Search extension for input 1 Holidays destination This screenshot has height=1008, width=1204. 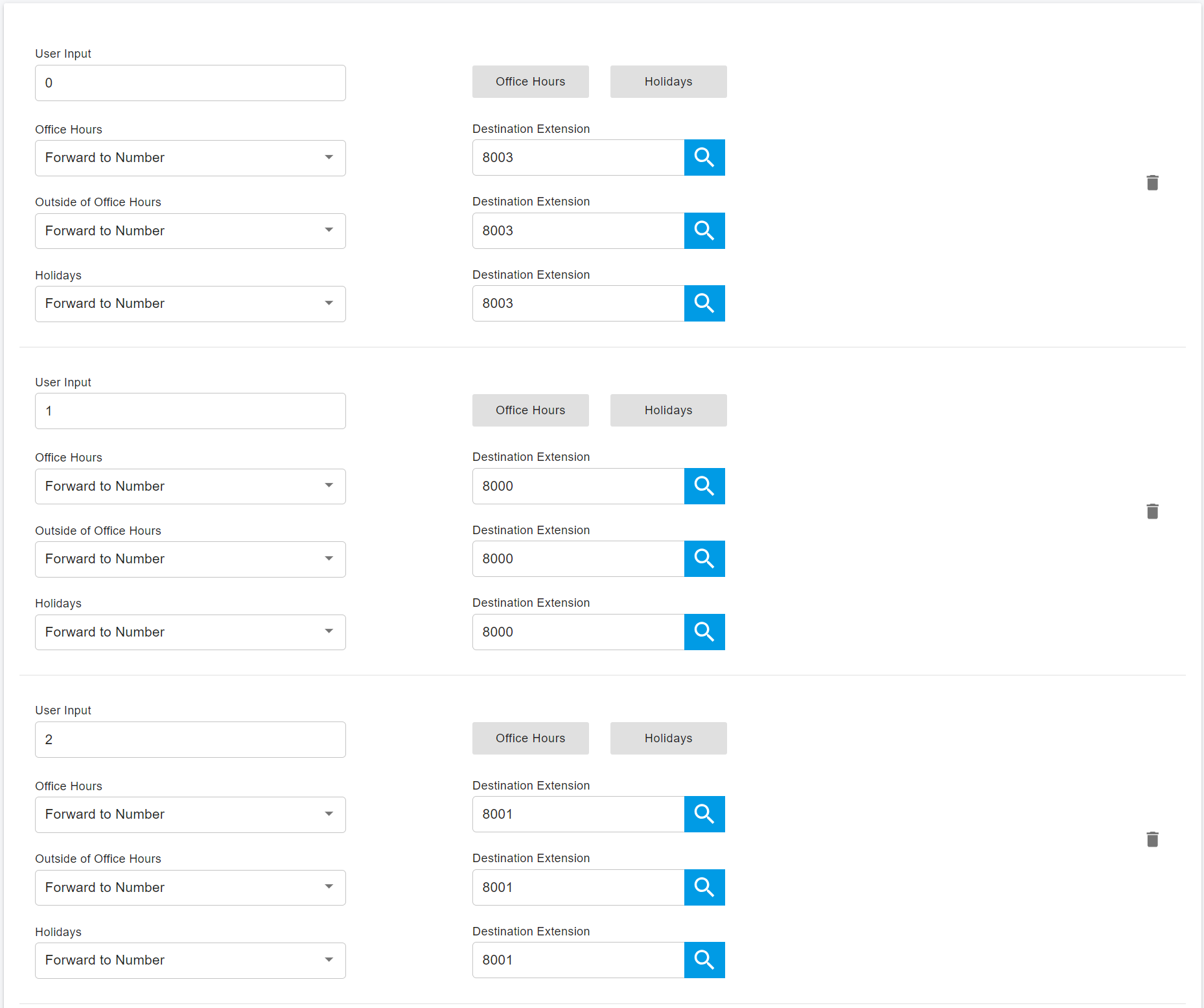coord(704,632)
